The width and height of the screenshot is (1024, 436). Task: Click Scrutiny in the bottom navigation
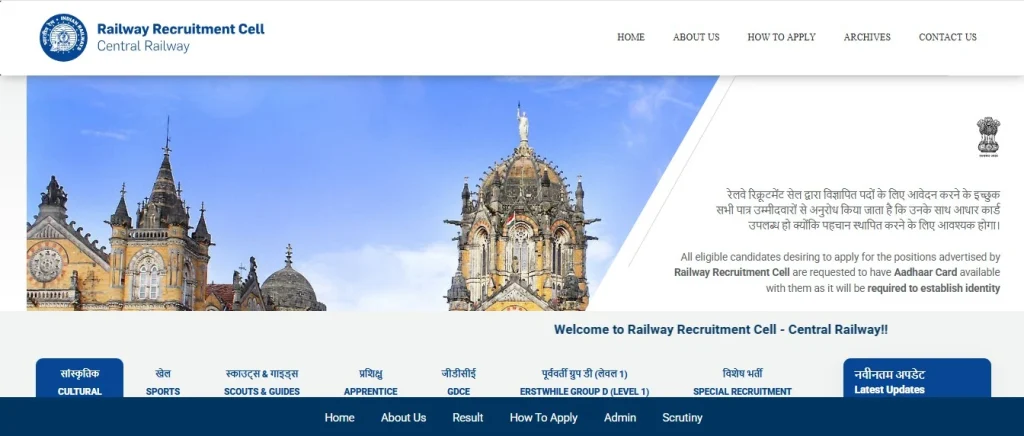[682, 417]
